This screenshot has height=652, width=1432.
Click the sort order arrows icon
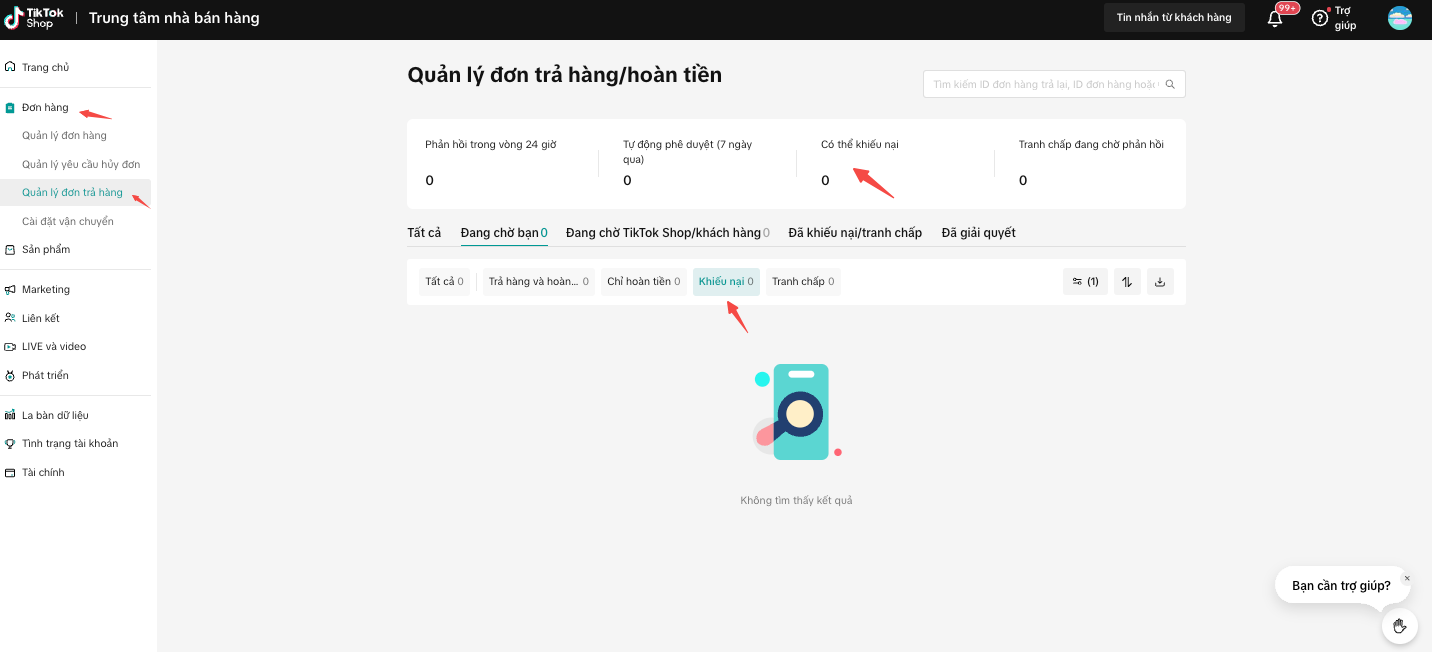point(1127,282)
